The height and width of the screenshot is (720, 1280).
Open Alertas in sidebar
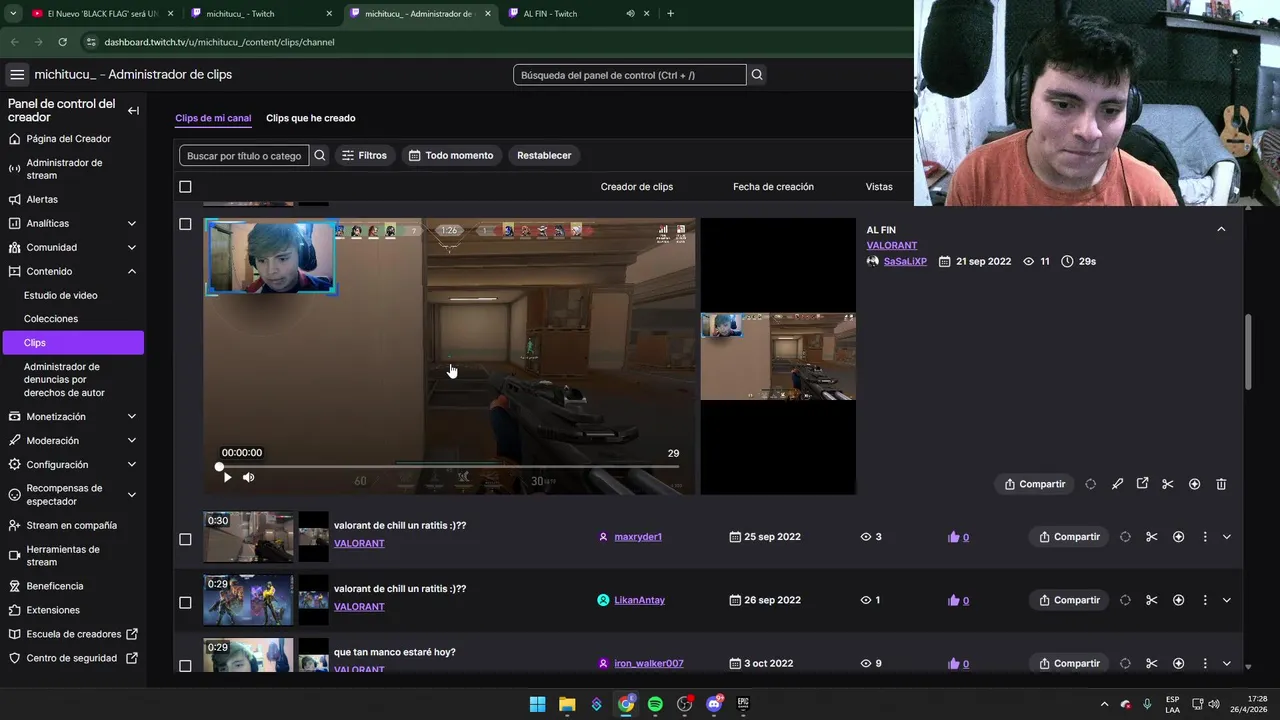[x=42, y=199]
